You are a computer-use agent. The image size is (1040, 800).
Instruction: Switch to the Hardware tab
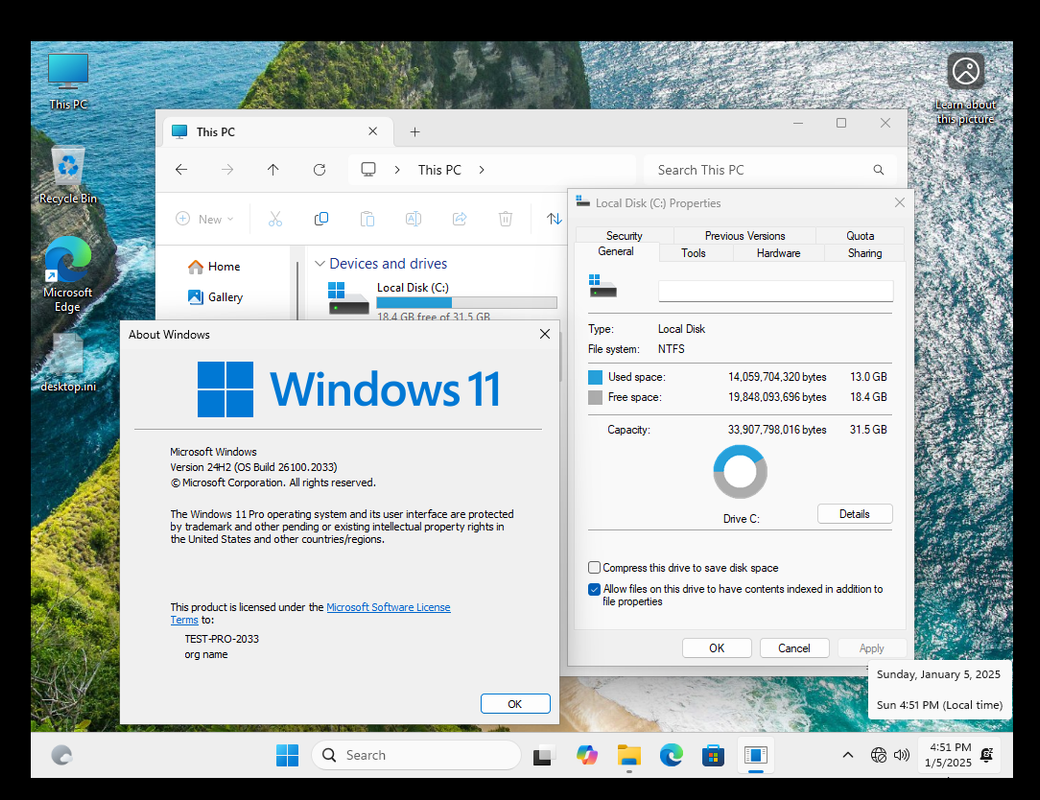coord(779,253)
